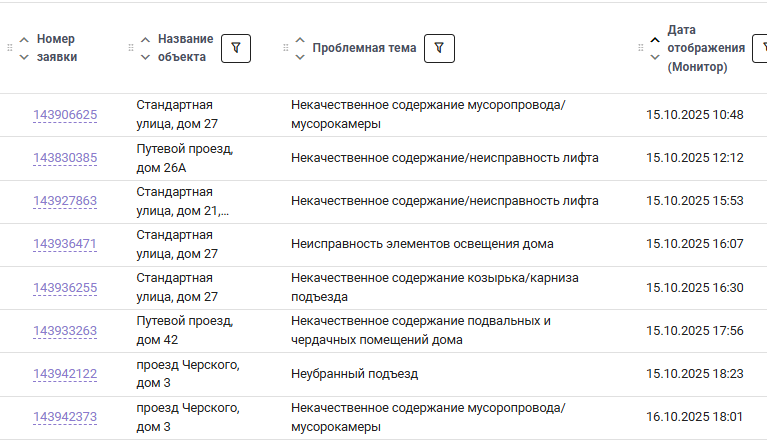Click down sort arrow for Проблемная тема
Screen dimensions: 767x440
point(300,57)
